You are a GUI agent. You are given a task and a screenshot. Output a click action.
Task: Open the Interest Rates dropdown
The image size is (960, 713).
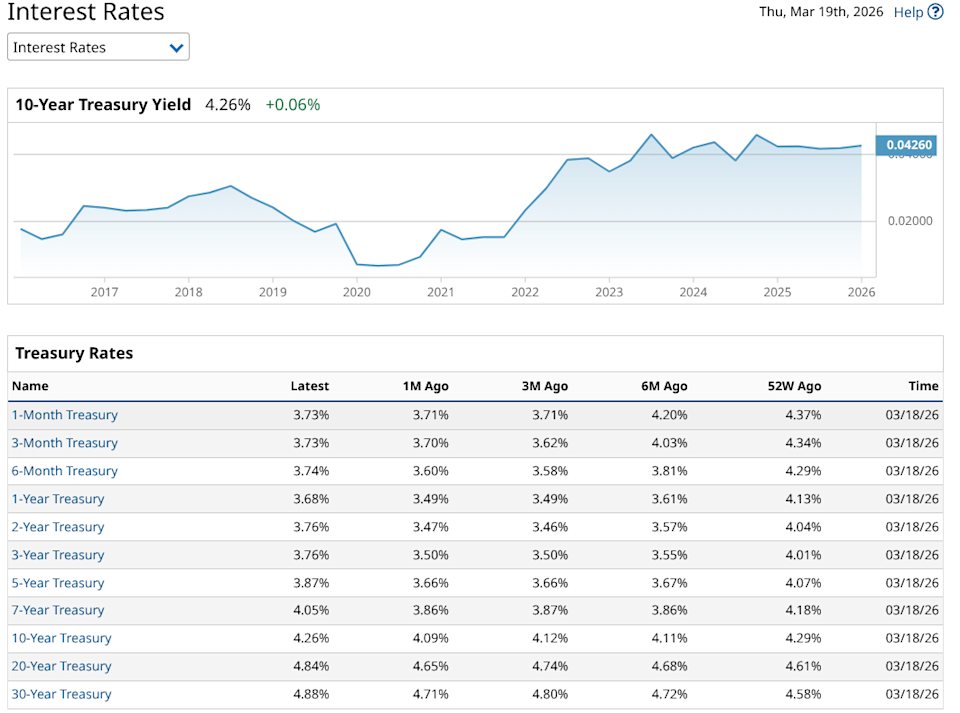click(x=98, y=47)
